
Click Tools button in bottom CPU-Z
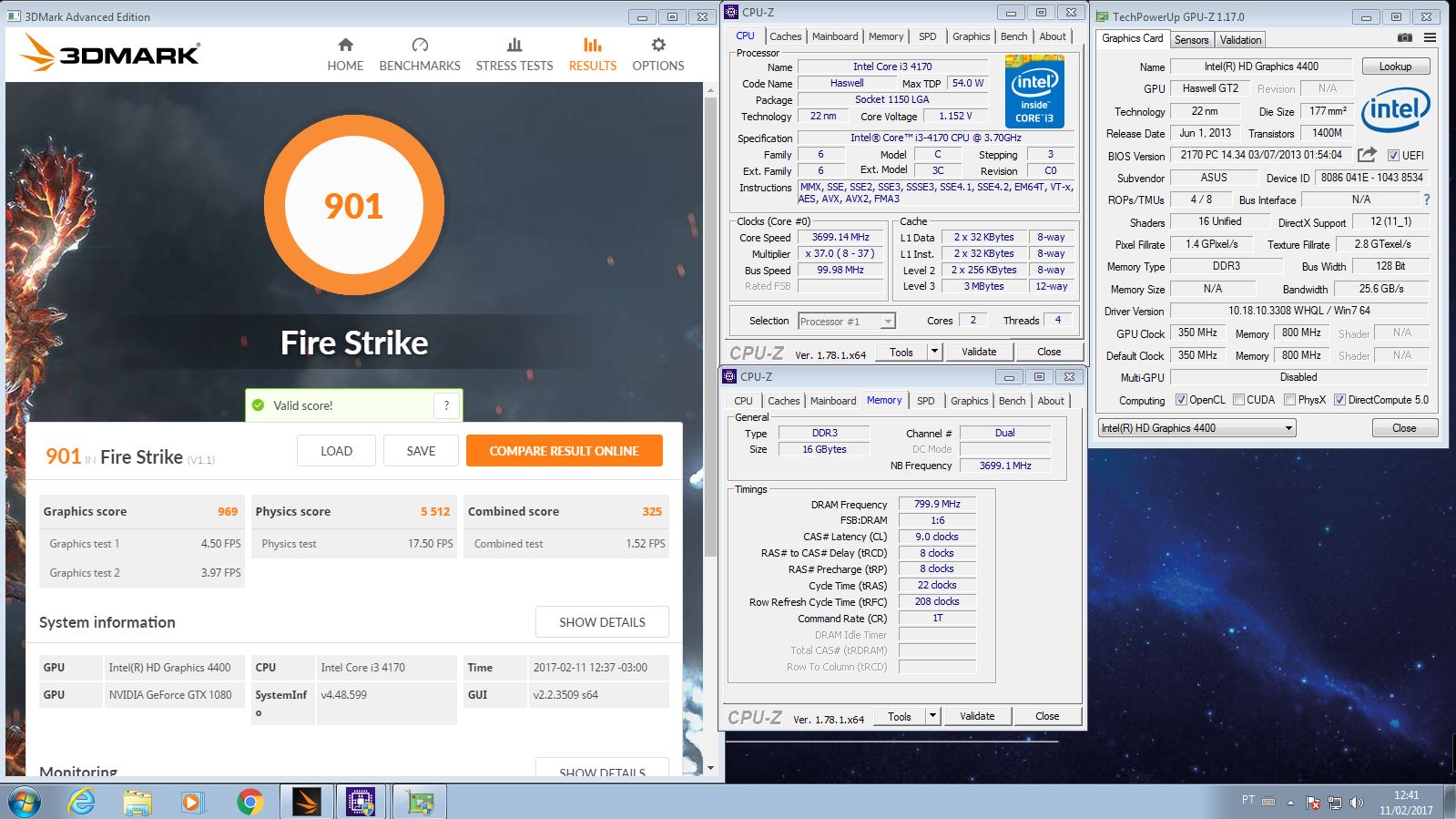click(899, 716)
